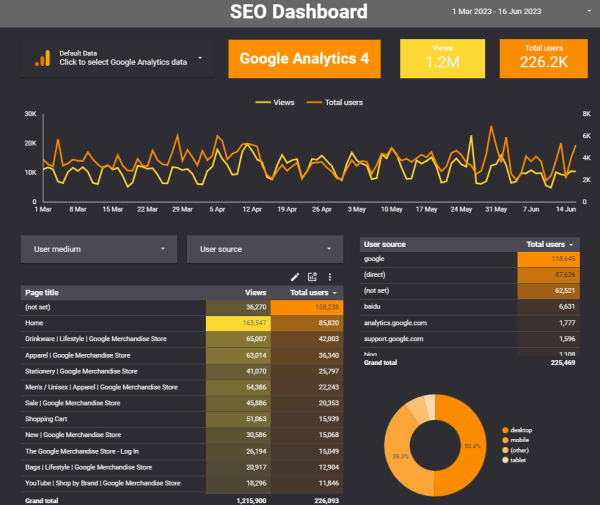
Task: Click the 163,547 views cell for Home
Action: click(238, 323)
